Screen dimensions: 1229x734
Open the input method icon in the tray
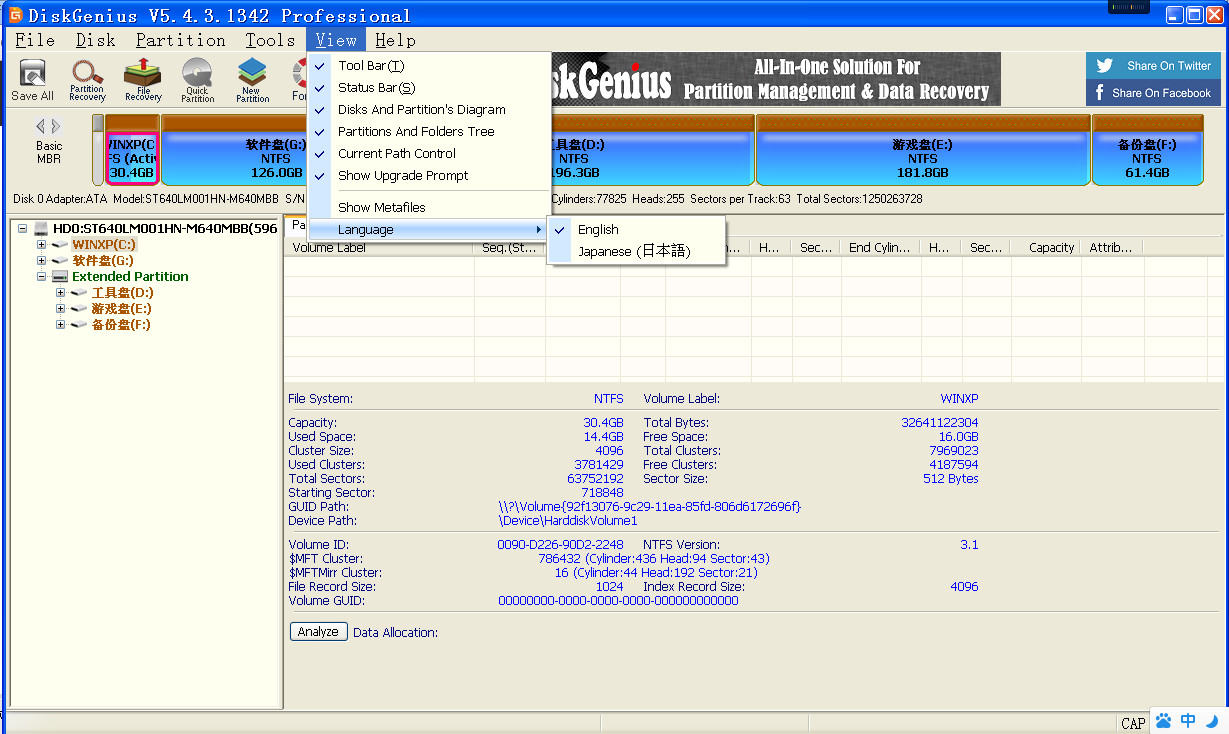pyautogui.click(x=1188, y=721)
